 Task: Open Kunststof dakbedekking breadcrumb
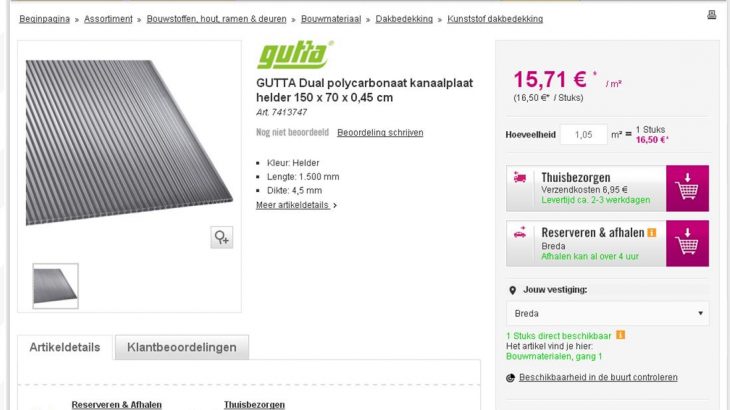click(x=495, y=19)
